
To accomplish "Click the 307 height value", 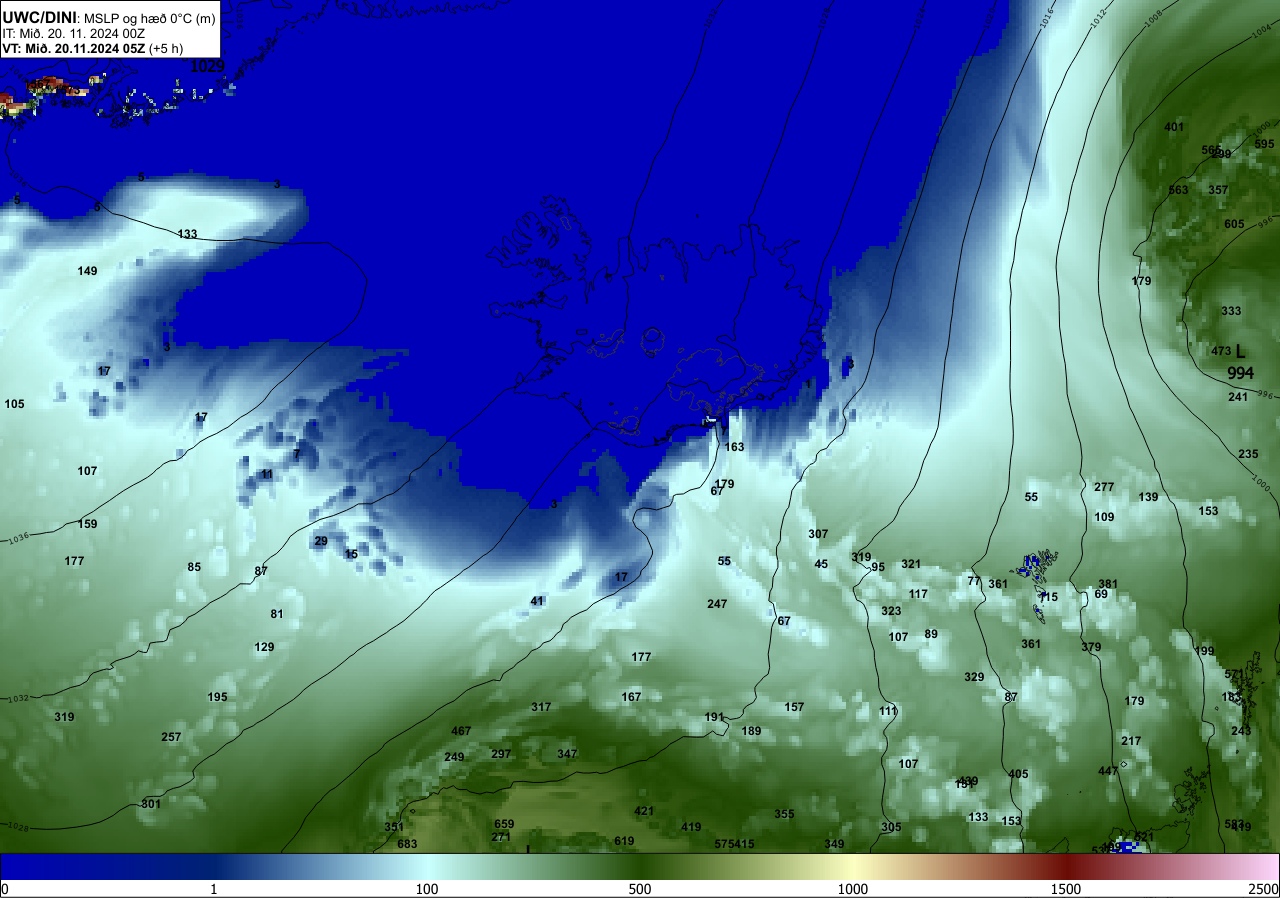I will coord(818,534).
